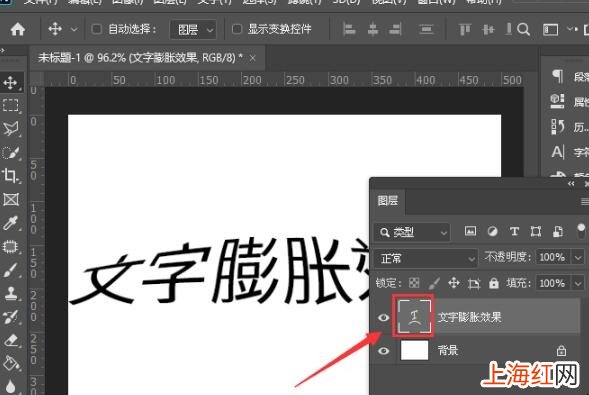
Task: Select the Spot Healing Brush tool
Action: pos(10,247)
